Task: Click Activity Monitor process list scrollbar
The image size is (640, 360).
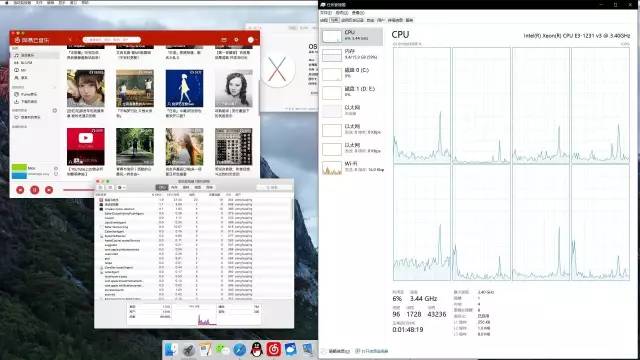Action: click(x=292, y=208)
